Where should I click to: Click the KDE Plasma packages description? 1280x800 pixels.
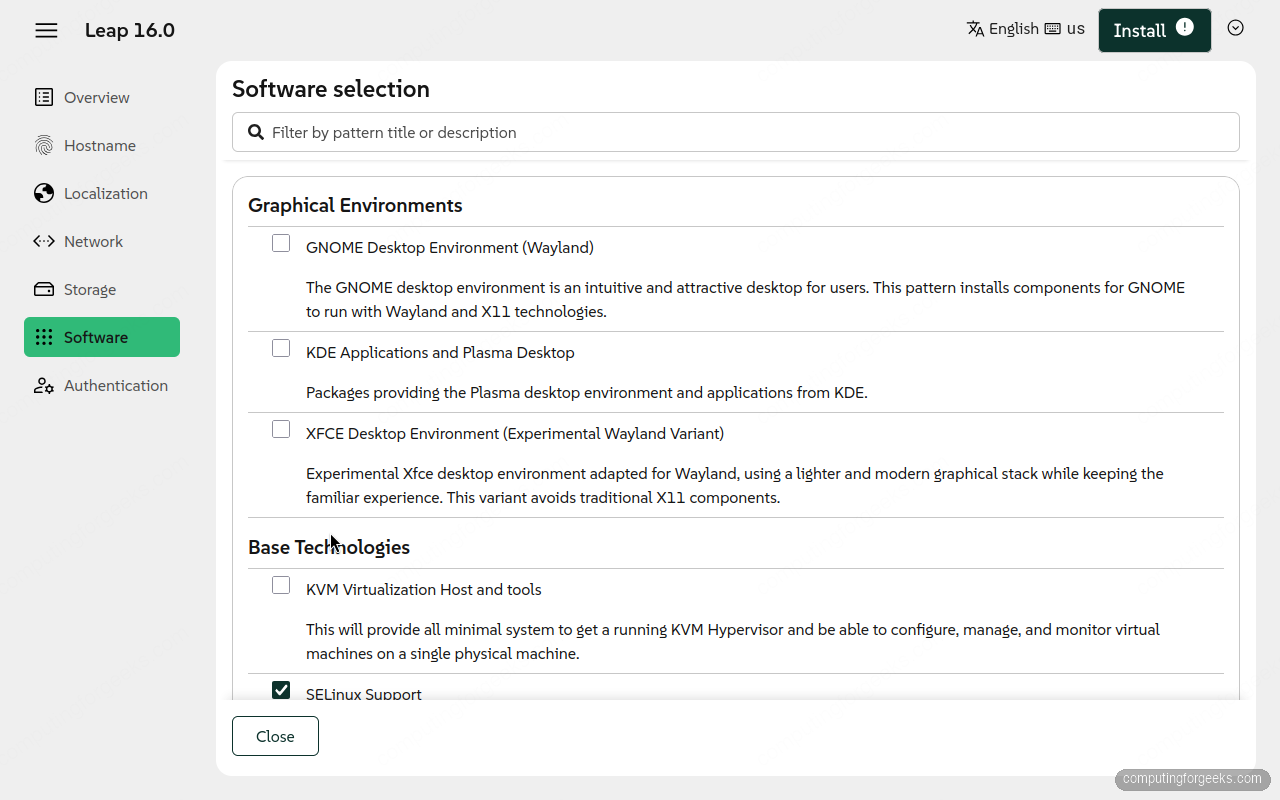587,392
